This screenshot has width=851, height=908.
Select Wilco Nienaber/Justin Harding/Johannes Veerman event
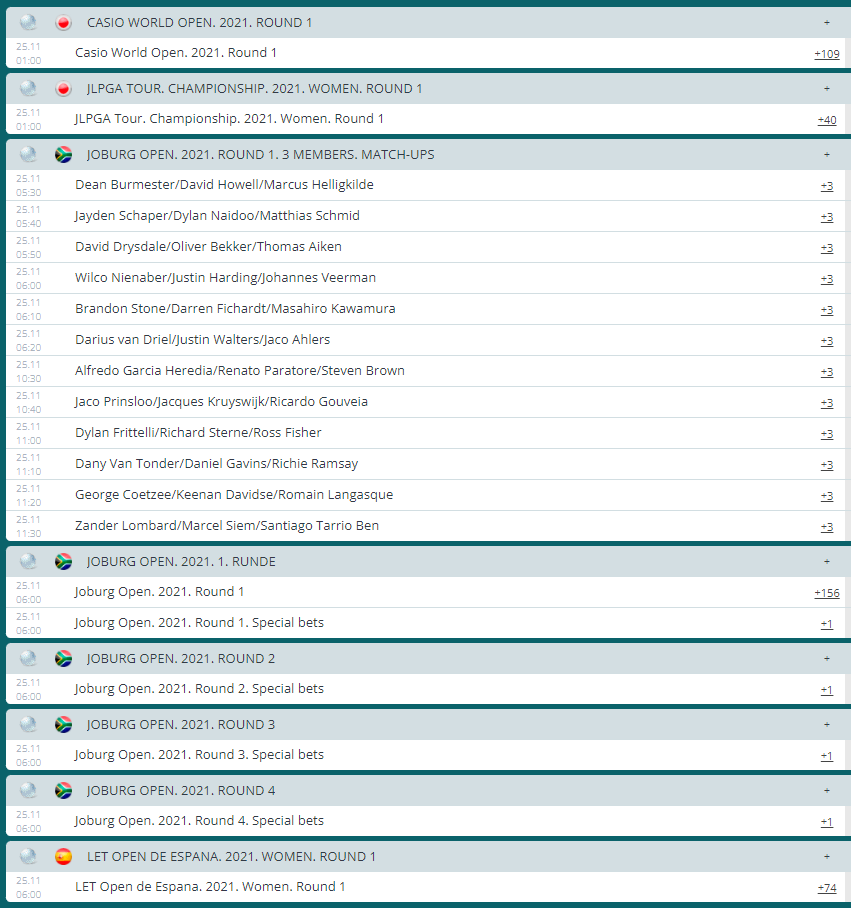226,278
